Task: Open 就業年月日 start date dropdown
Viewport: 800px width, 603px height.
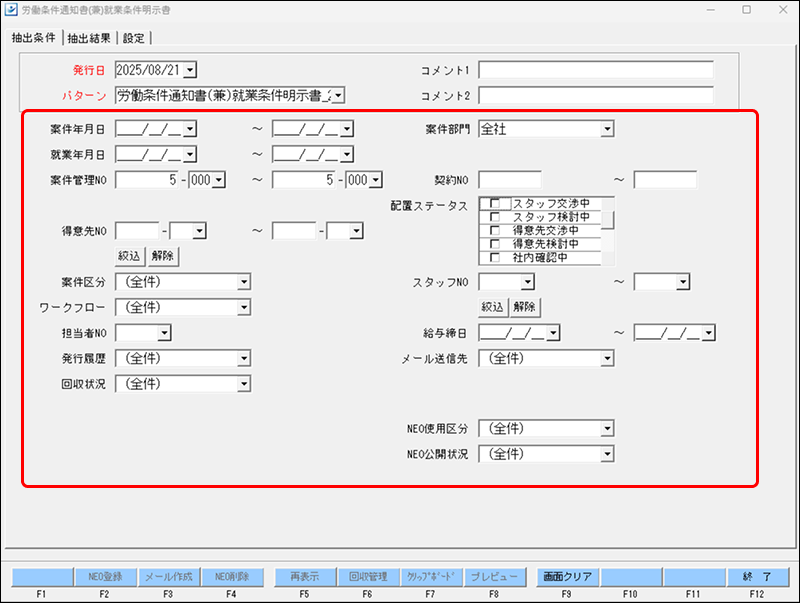Action: [190, 154]
